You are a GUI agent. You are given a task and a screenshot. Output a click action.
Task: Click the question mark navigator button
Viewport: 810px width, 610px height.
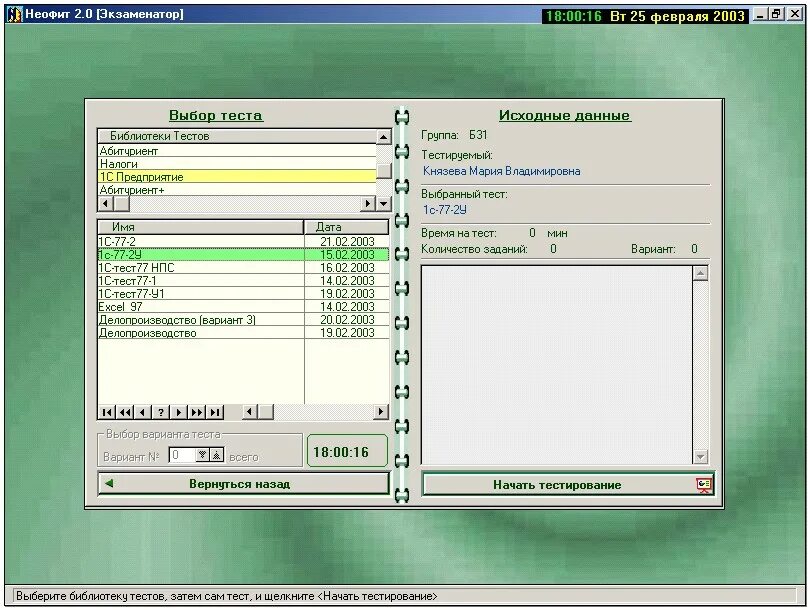tap(161, 412)
